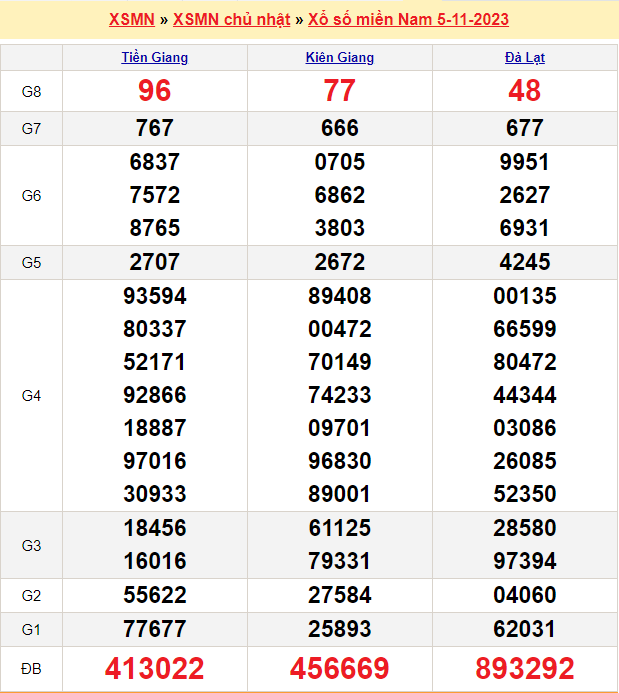Screen dimensions: 619x693
Task: Click the G8 prize row label
Action: pyautogui.click(x=31, y=92)
